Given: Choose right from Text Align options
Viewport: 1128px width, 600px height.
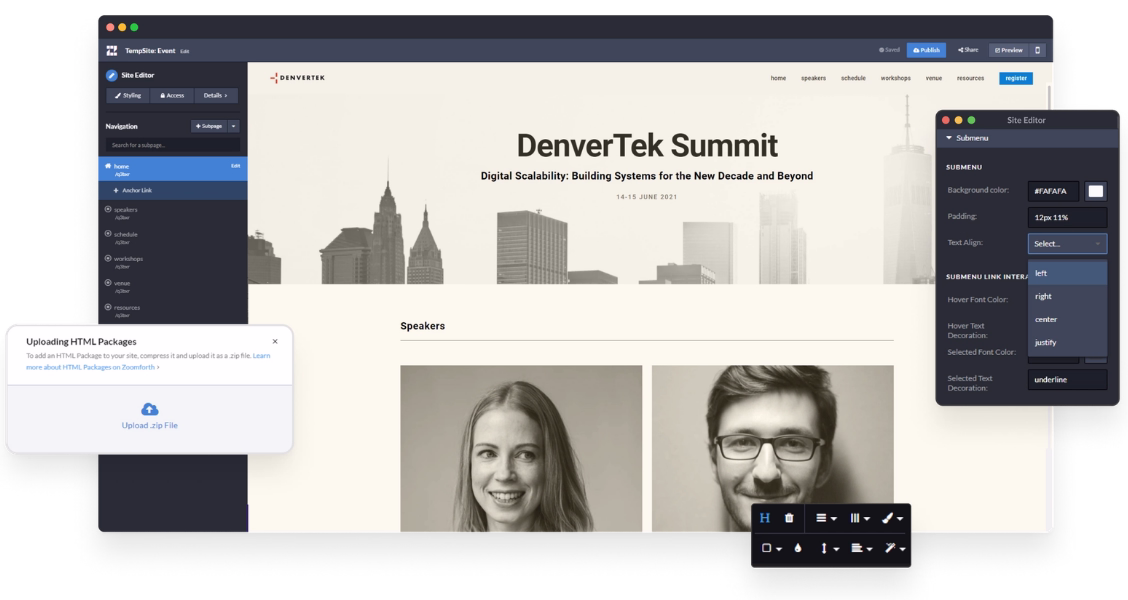Looking at the screenshot, I should tap(1068, 296).
